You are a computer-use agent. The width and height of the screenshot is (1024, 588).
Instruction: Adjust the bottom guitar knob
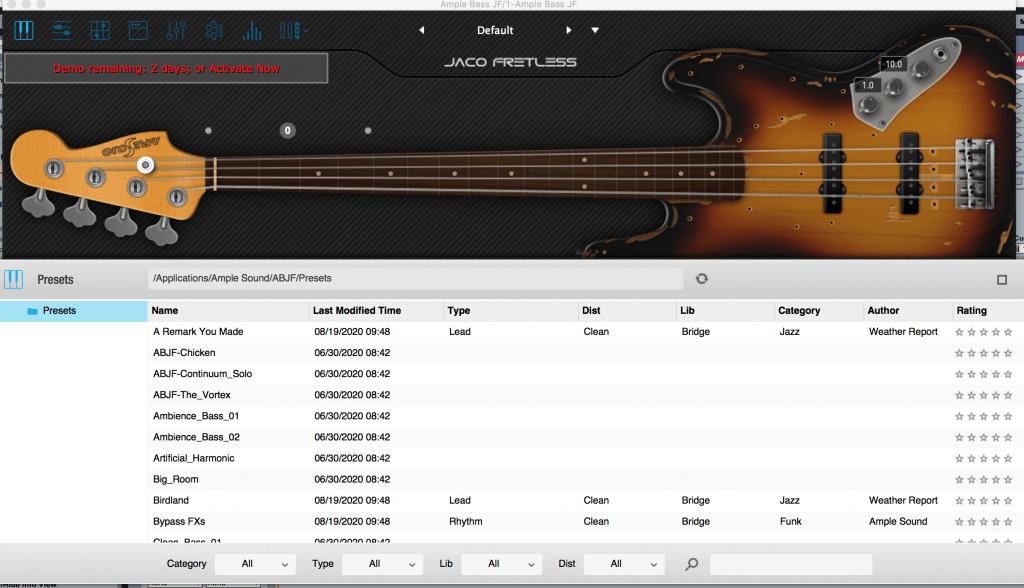coord(869,105)
